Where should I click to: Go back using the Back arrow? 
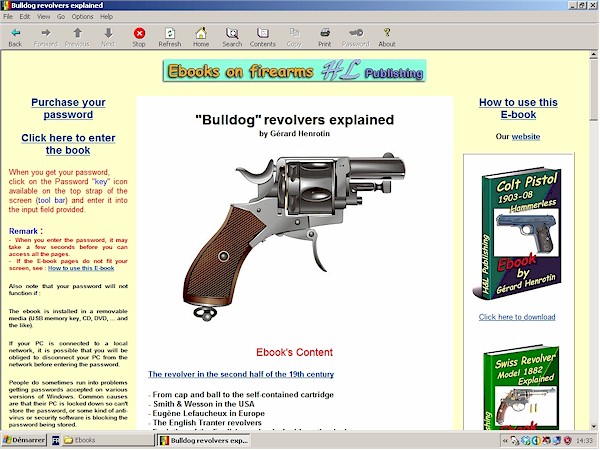point(15,37)
